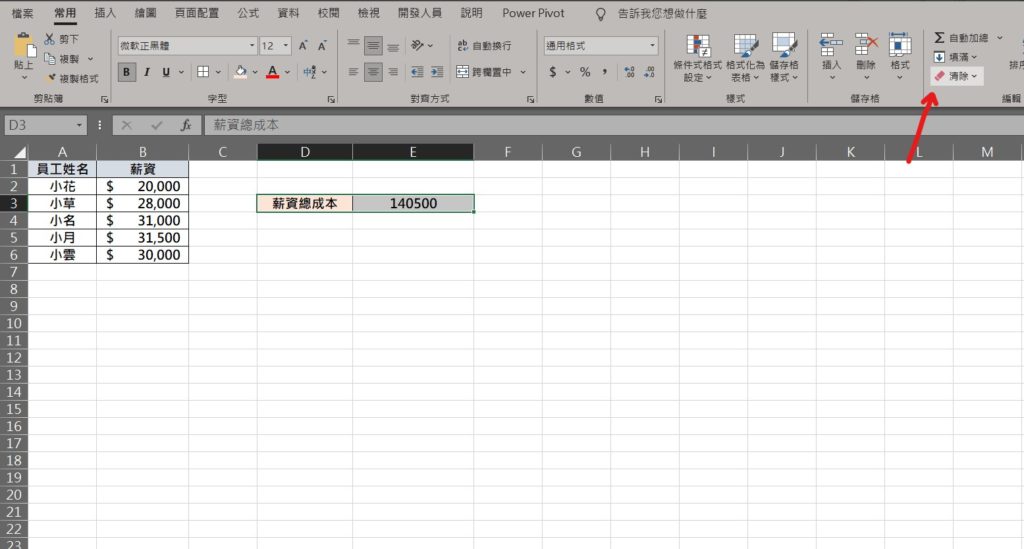Click the Increase Indent icon

tap(437, 72)
